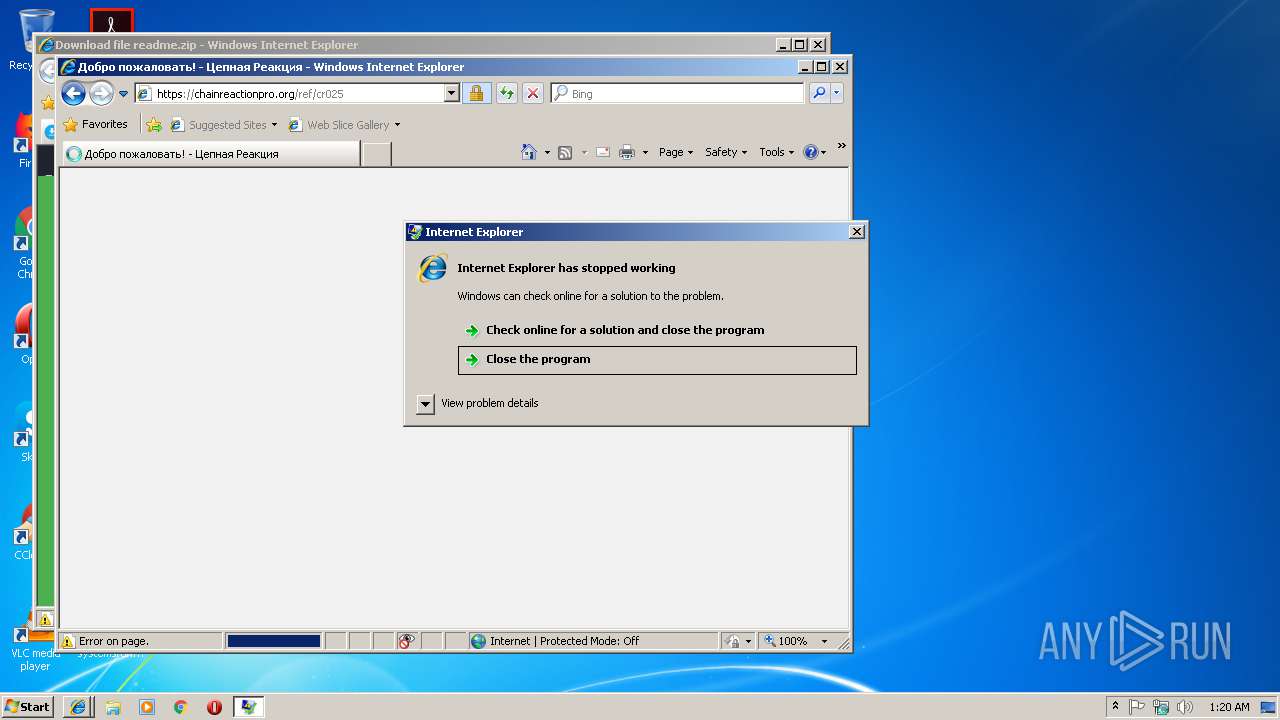Open the Suggested Sites link
Screen dimensions: 1280x720
[x=224, y=125]
